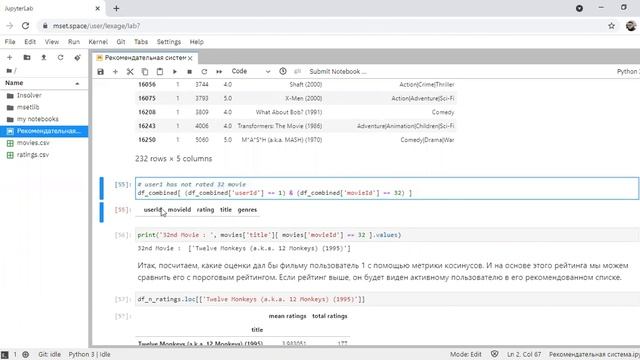The image size is (640, 360).
Task: Click trusted shield icon in status bar
Action: coord(494,354)
